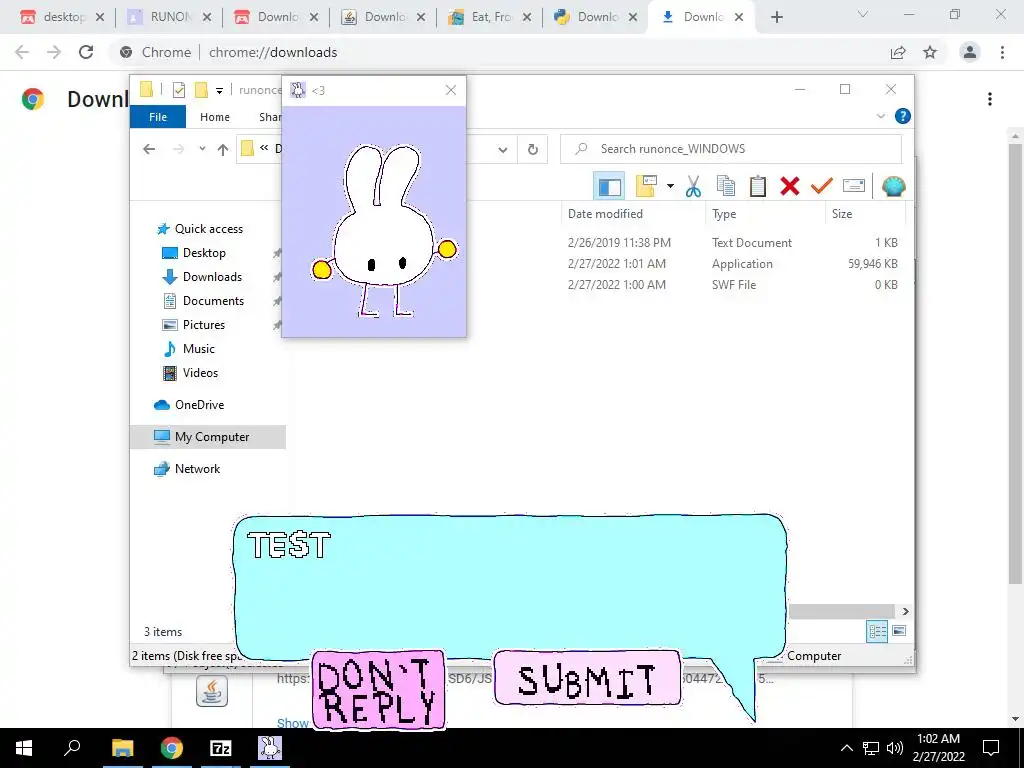Click the Search runonce_WINDOWS field

(x=731, y=149)
